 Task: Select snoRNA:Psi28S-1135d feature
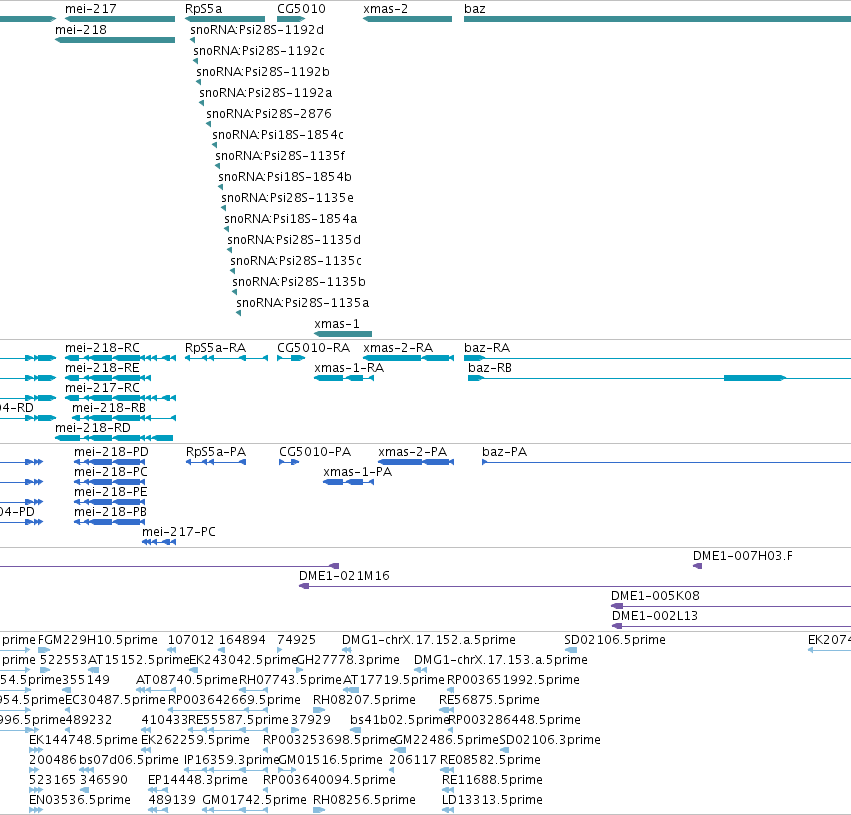tap(230, 250)
